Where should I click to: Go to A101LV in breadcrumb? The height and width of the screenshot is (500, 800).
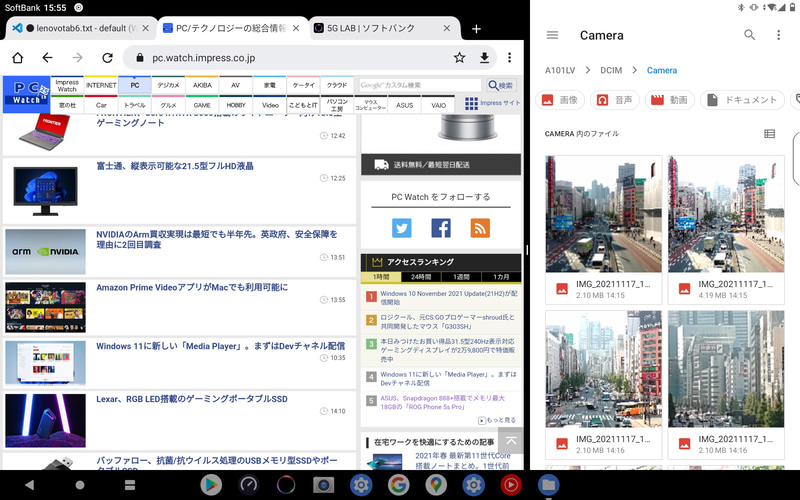click(560, 70)
